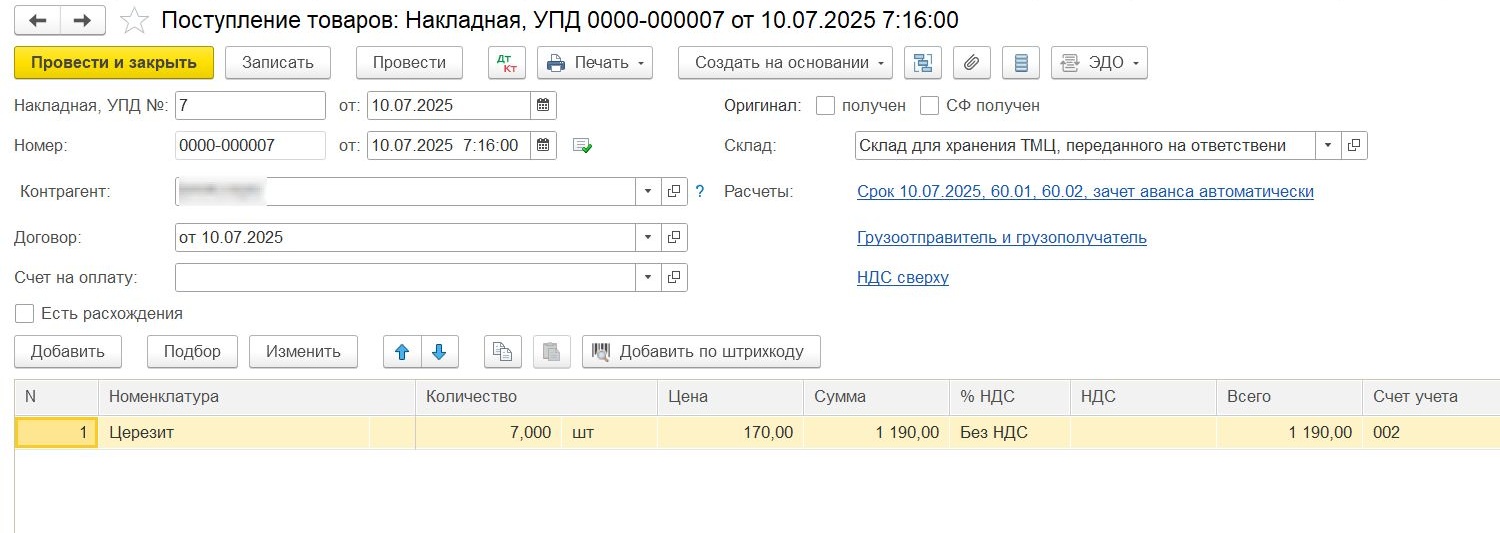Click Добавить по штрихкоду button

point(701,352)
